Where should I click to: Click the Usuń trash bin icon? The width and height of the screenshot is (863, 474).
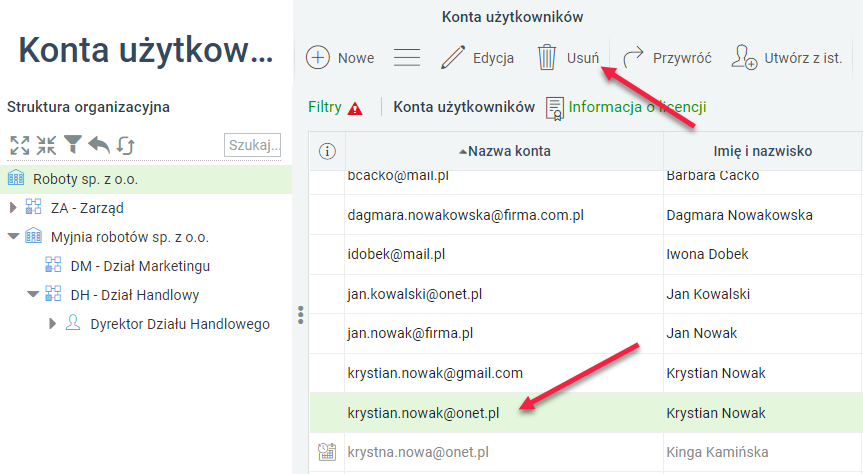pyautogui.click(x=547, y=57)
